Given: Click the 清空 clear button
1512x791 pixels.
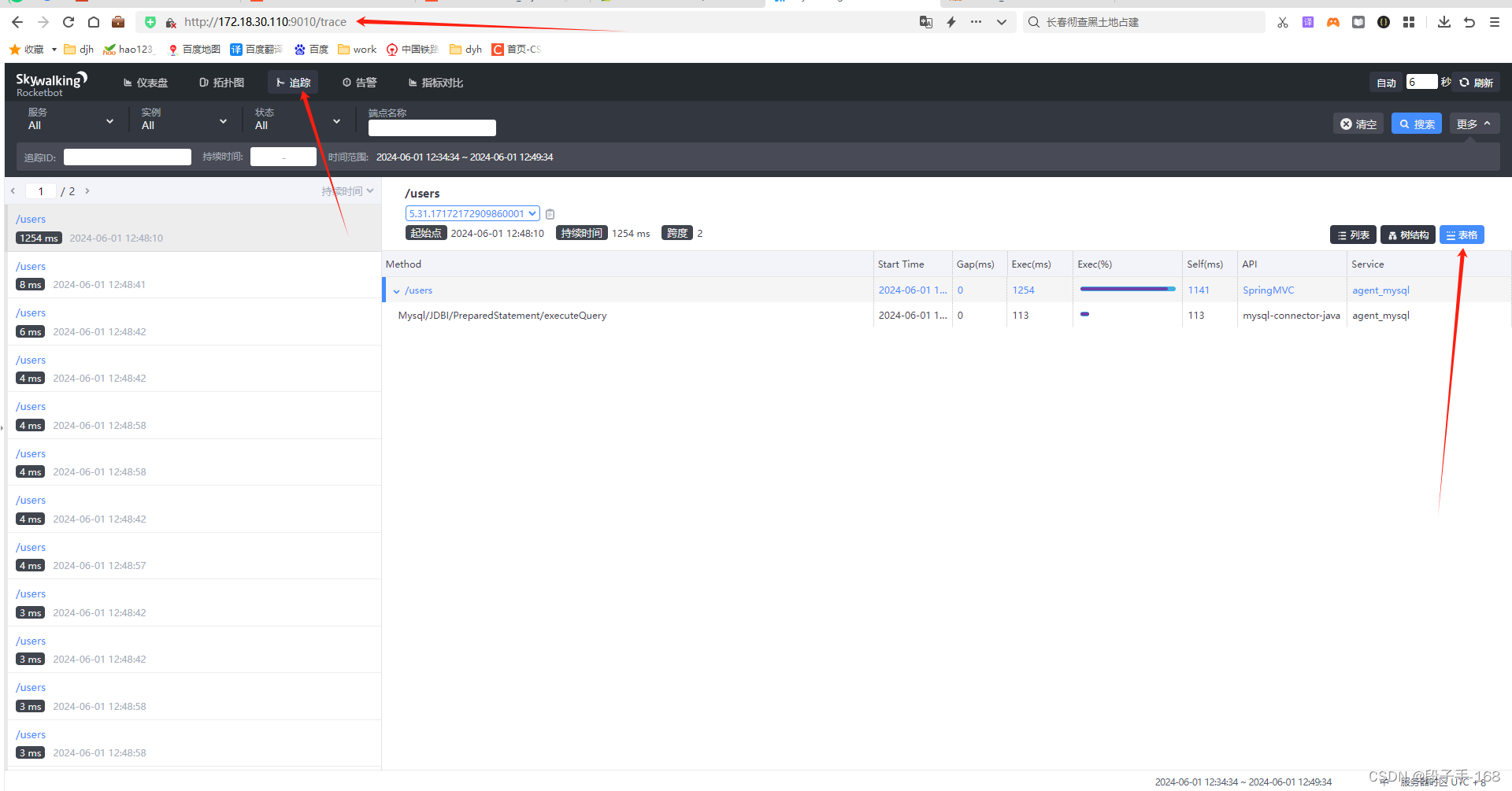Looking at the screenshot, I should coord(1358,124).
